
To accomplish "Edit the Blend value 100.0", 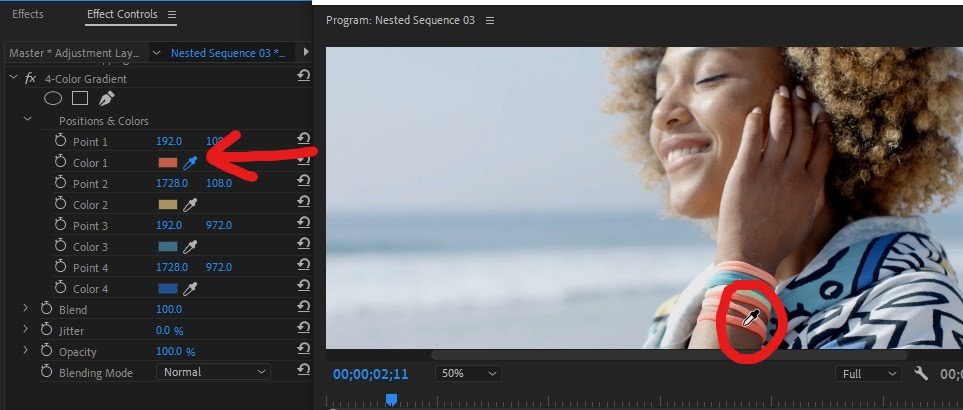I will tap(169, 309).
